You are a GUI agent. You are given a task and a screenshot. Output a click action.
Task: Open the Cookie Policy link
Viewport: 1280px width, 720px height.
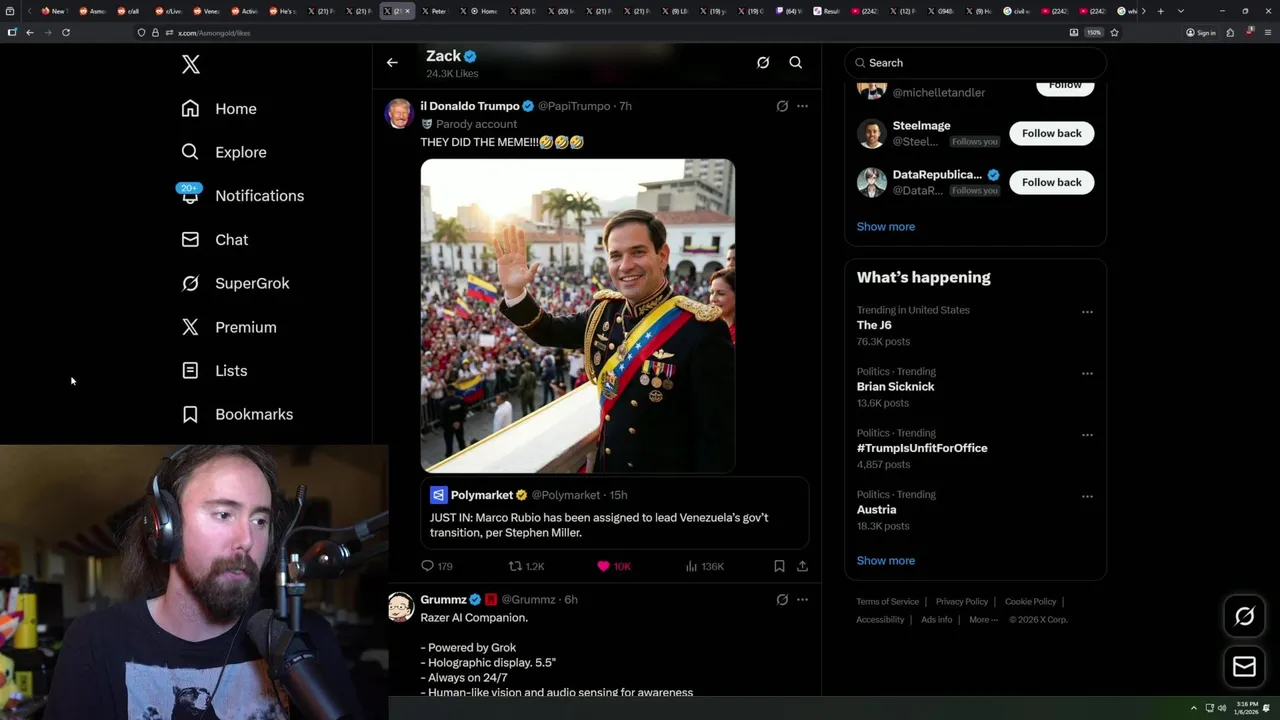[x=1030, y=602]
